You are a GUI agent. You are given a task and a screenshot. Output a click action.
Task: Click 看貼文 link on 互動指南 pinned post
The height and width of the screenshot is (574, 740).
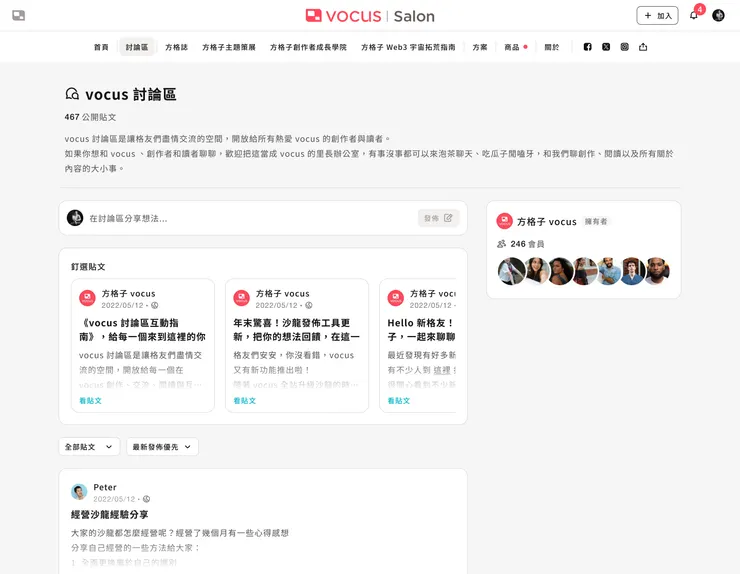click(x=90, y=400)
